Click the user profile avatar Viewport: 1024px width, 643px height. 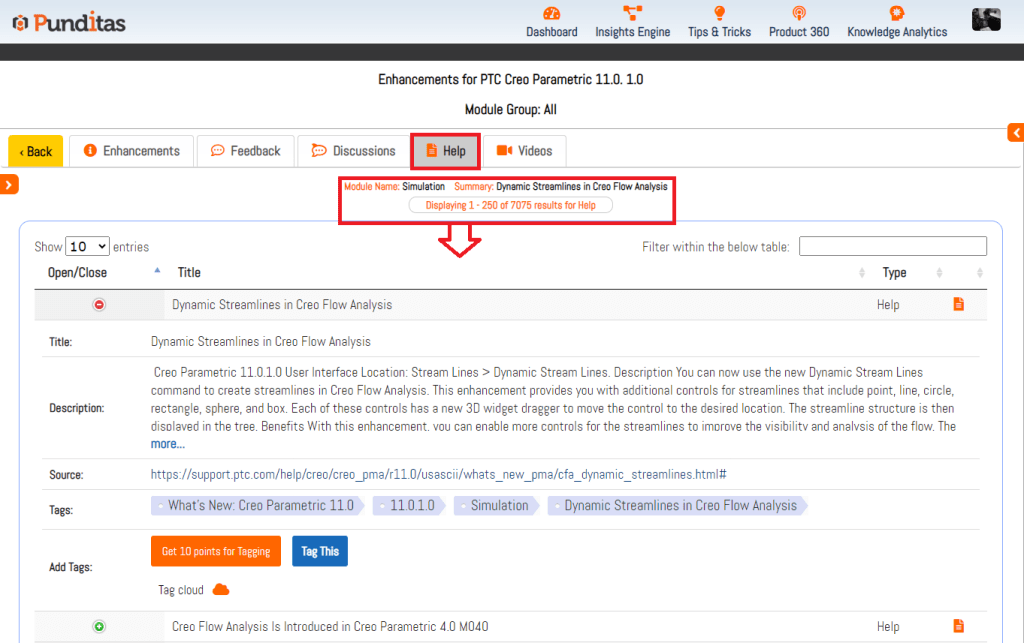pyautogui.click(x=986, y=19)
